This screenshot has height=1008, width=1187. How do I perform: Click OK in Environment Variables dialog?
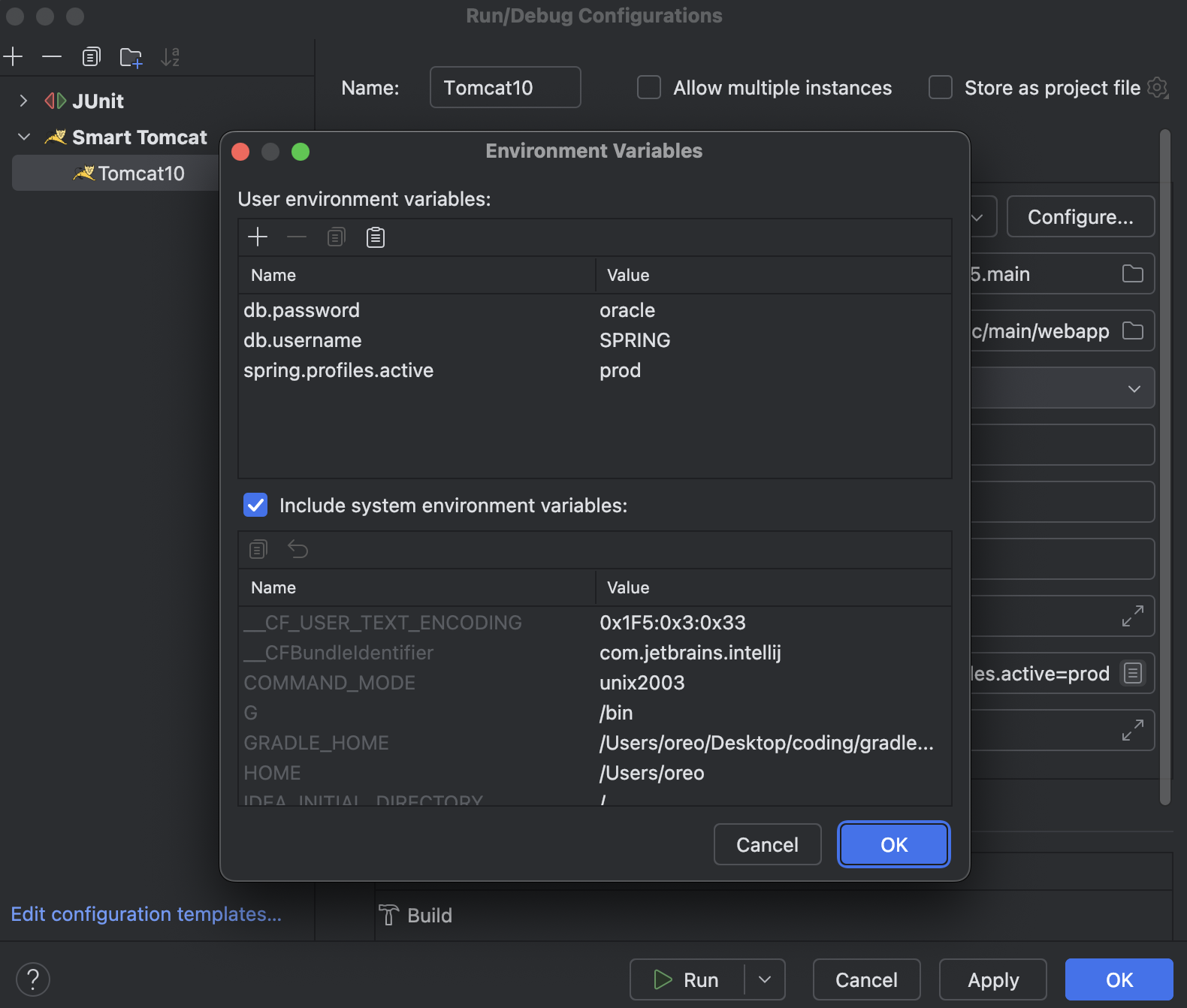point(894,844)
